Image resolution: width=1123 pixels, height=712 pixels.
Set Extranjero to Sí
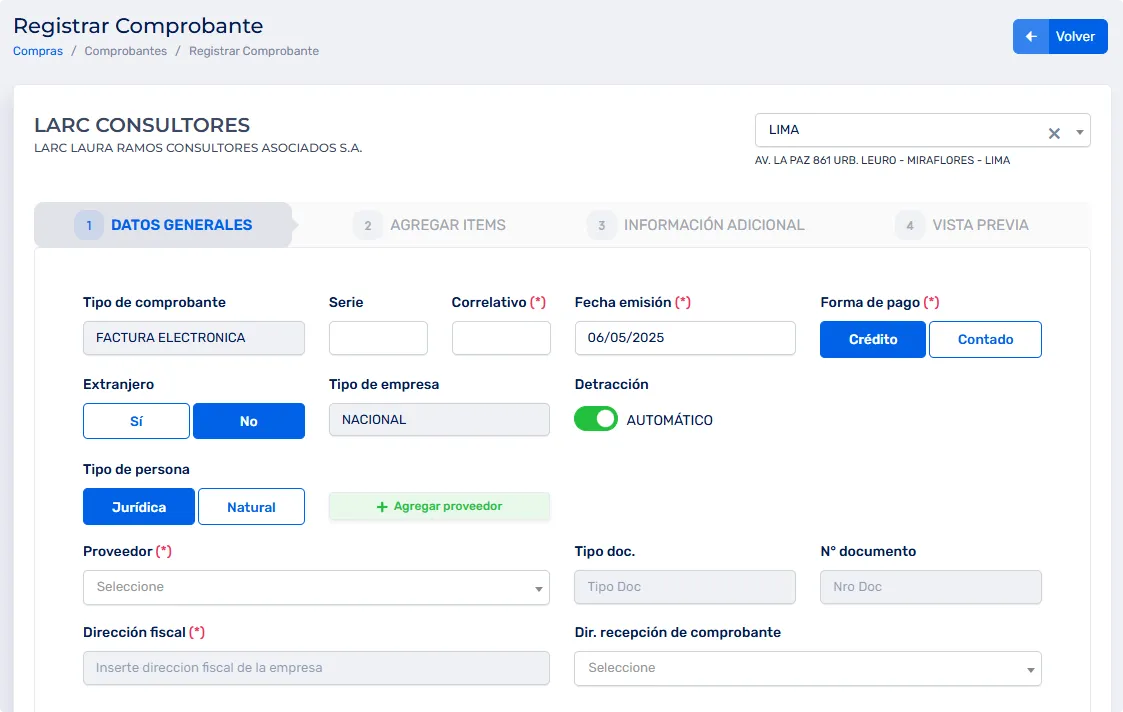(x=136, y=421)
